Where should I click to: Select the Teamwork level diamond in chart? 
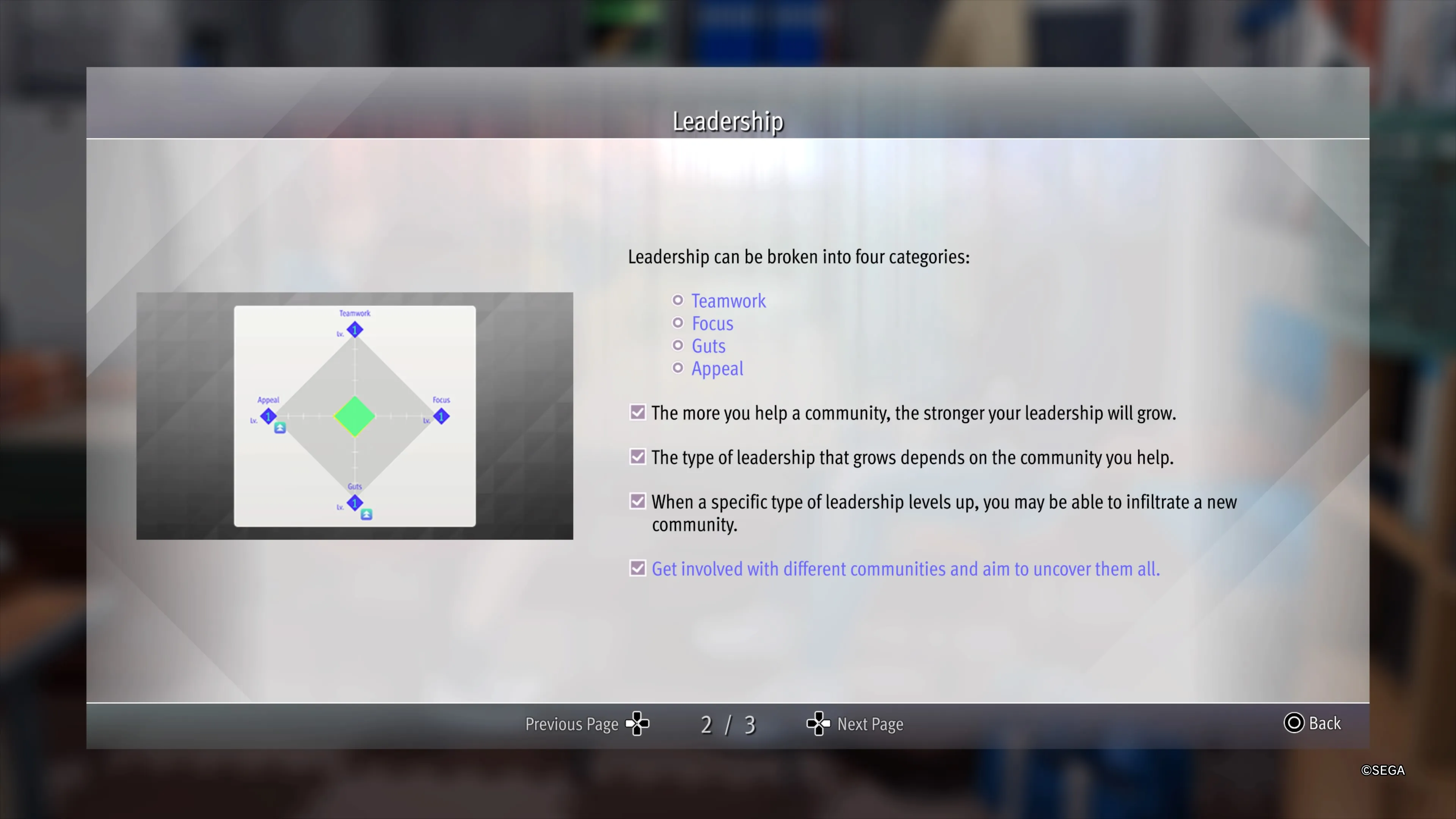[x=355, y=329]
